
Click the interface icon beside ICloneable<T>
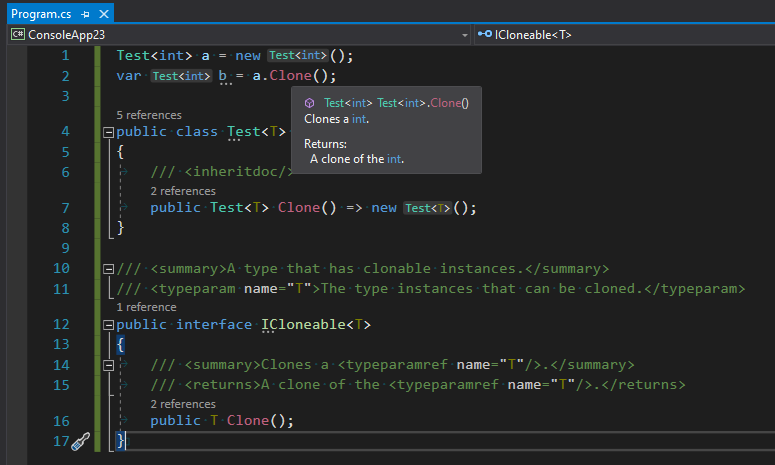coord(484,34)
